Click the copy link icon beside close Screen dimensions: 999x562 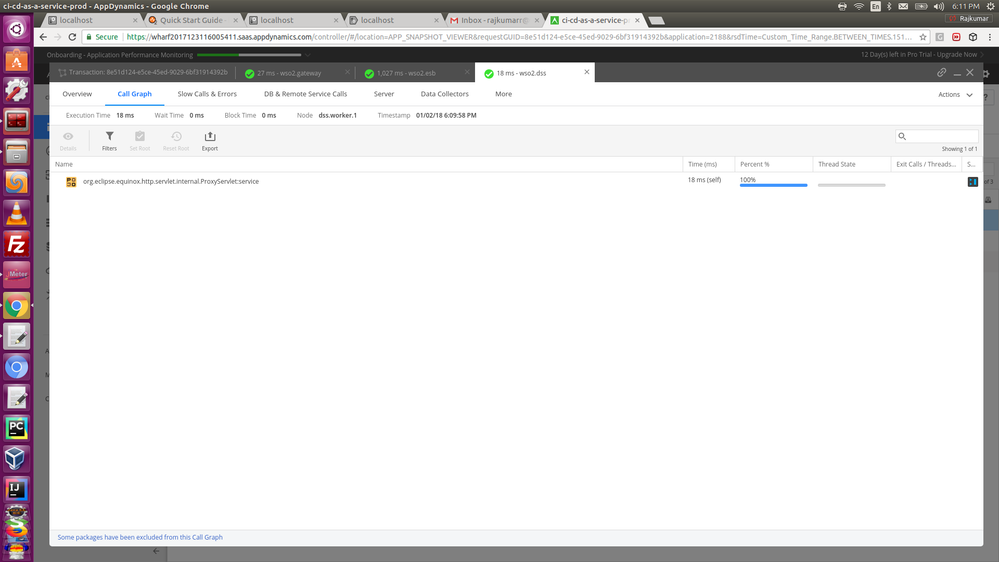pyautogui.click(x=941, y=72)
